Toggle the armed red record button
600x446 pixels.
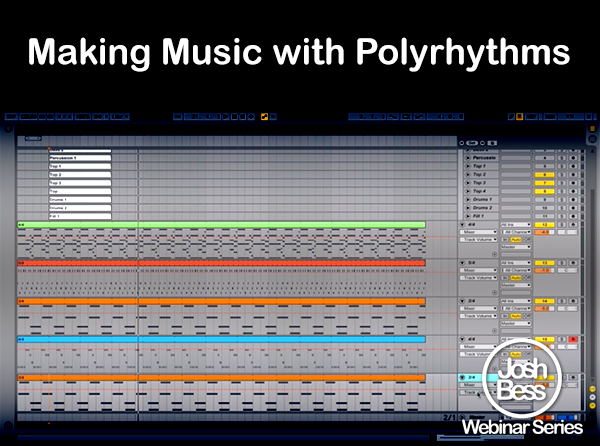[x=573, y=339]
